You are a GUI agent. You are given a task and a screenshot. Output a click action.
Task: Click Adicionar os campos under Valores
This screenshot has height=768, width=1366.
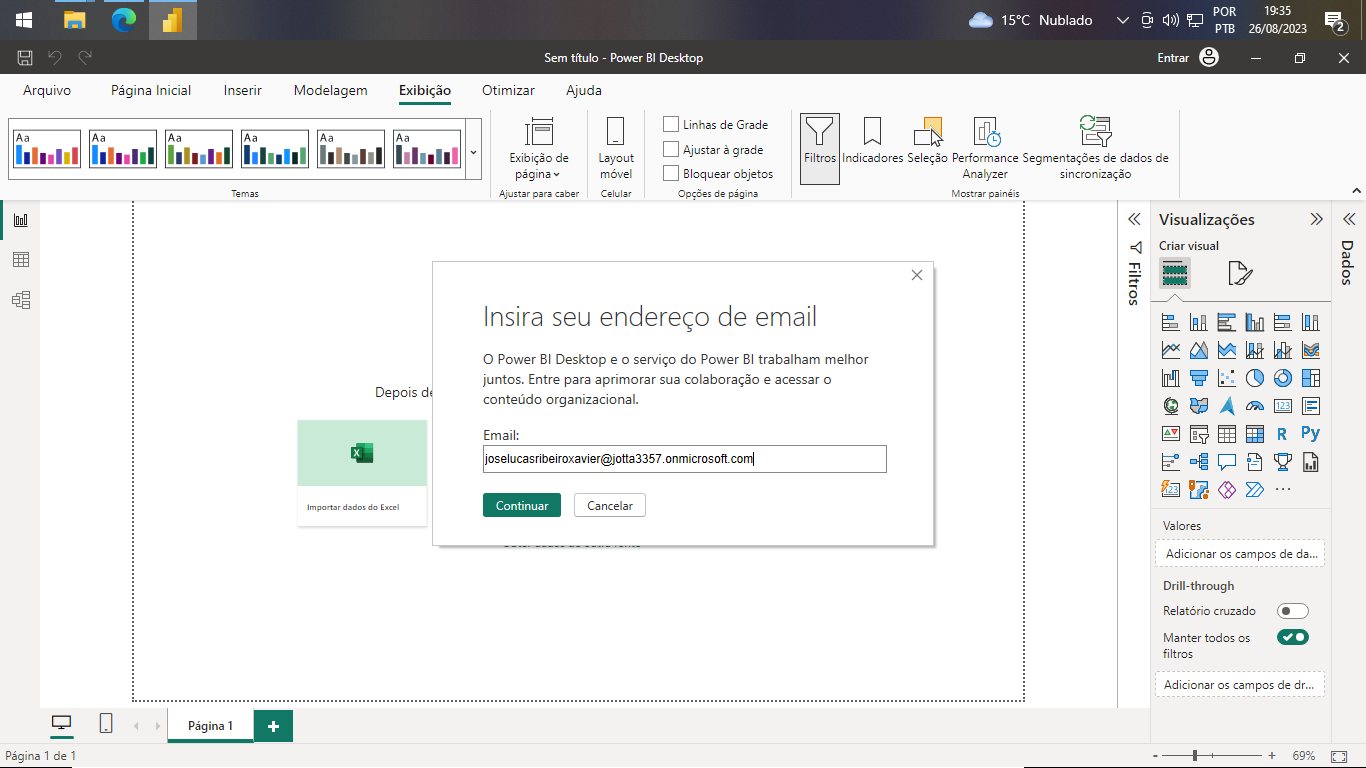click(1240, 553)
